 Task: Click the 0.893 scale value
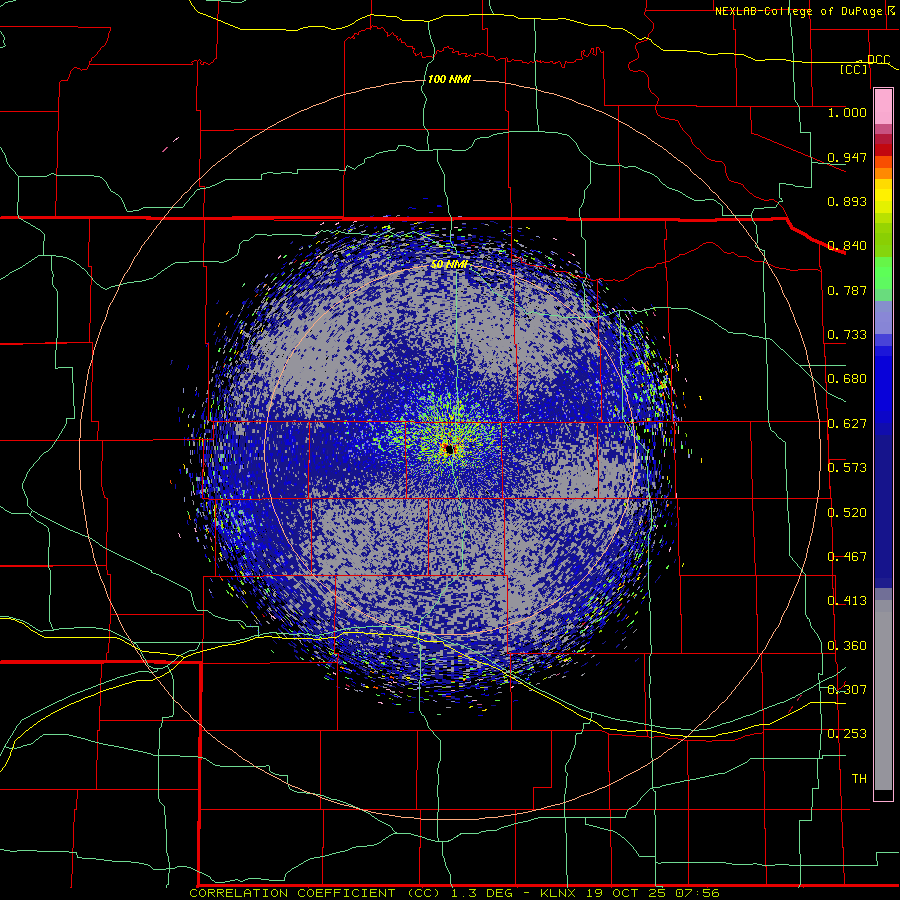[847, 201]
